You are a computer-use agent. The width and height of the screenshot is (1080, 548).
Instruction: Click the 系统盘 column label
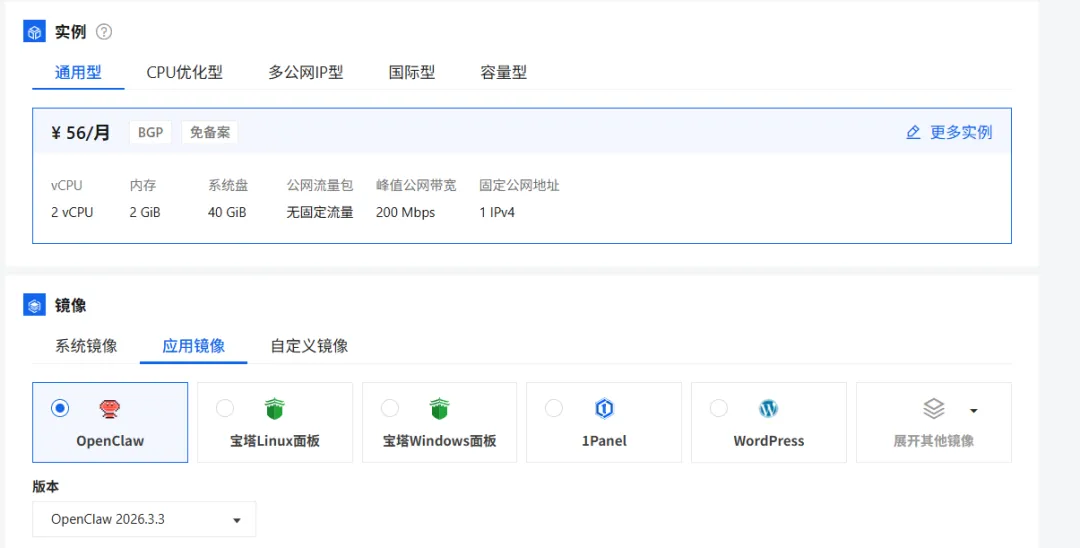click(x=228, y=185)
